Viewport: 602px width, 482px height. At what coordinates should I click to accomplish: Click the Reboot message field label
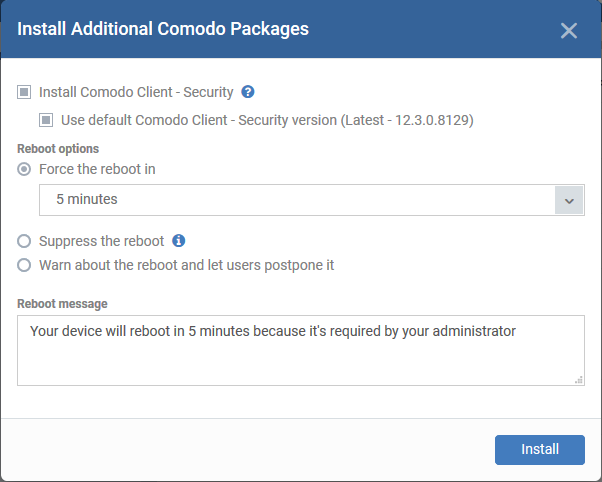[62, 304]
